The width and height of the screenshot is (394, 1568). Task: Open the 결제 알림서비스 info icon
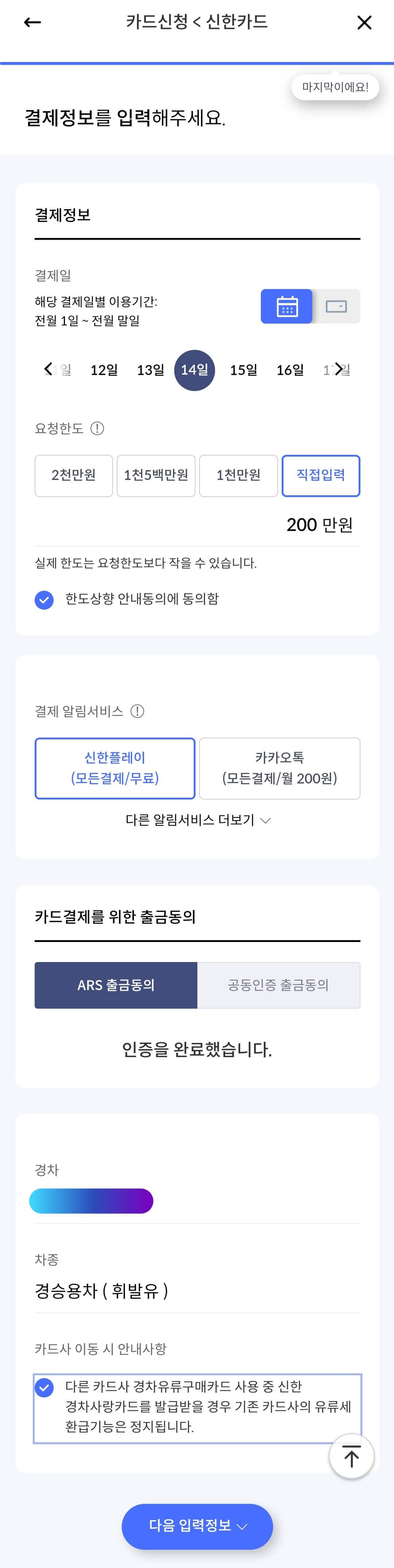138,710
